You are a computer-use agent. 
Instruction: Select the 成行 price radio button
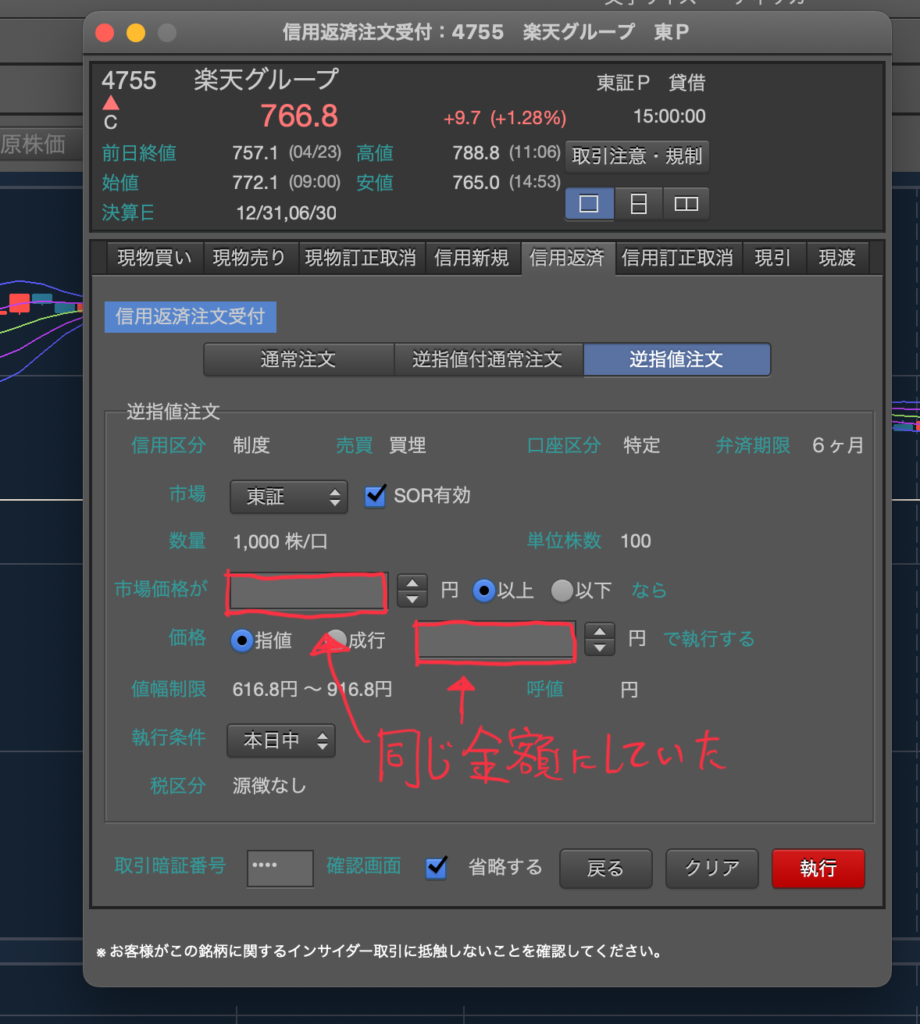(337, 639)
